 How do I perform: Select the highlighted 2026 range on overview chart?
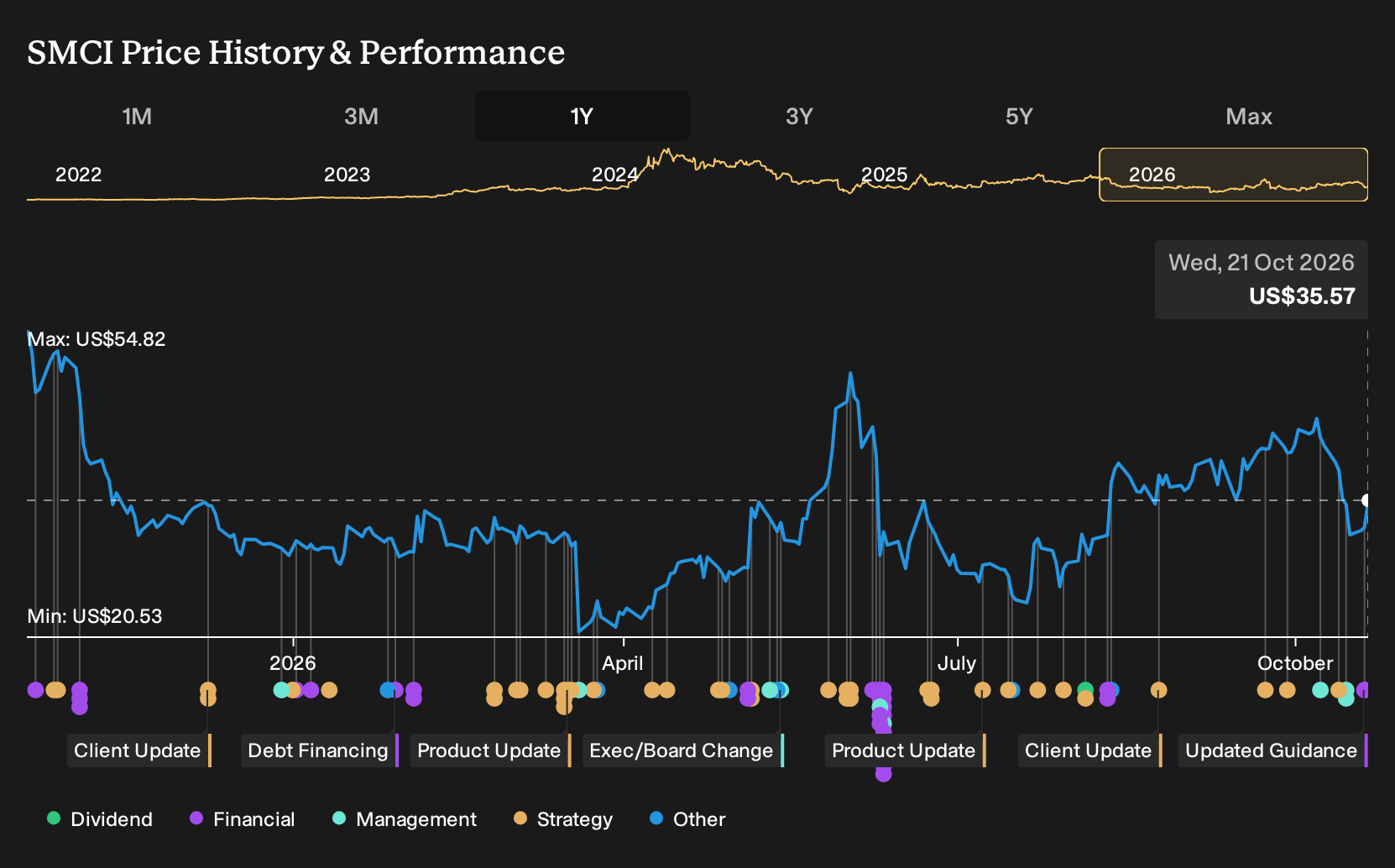1233,175
